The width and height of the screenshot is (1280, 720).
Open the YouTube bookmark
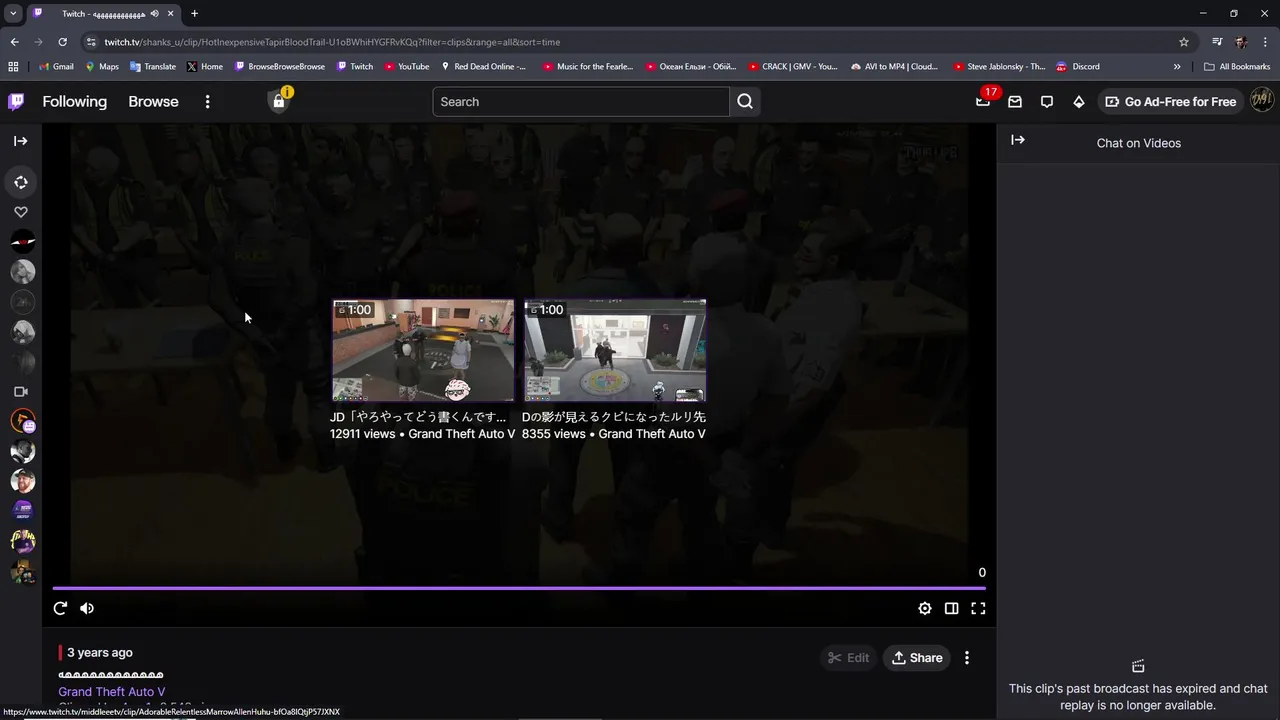(x=406, y=66)
